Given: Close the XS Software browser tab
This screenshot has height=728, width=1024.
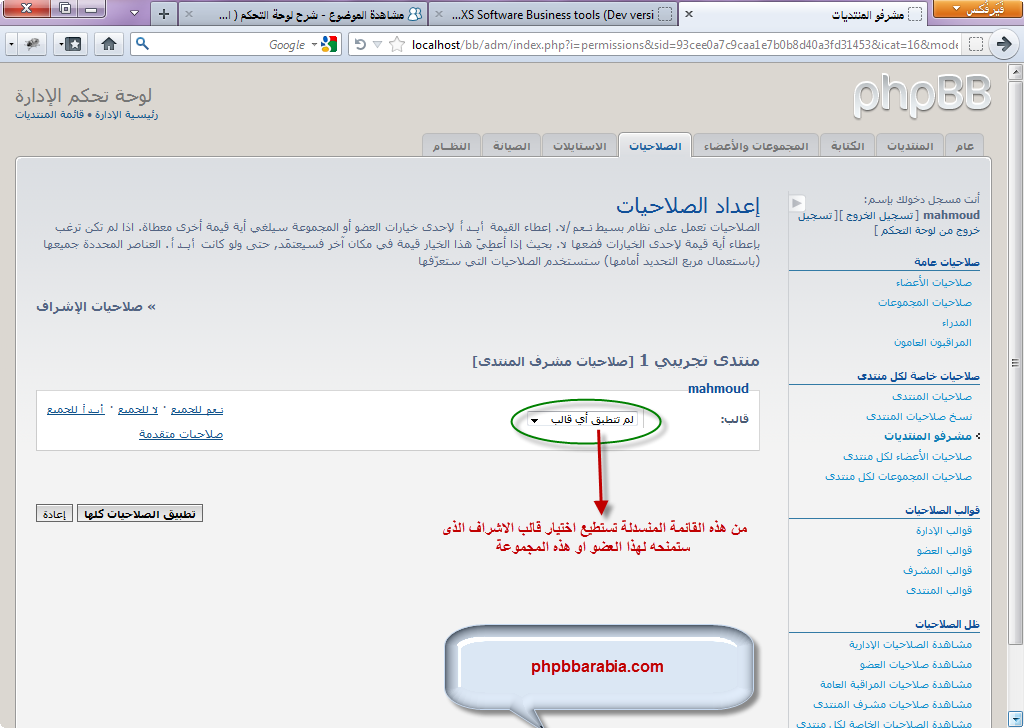Looking at the screenshot, I should click(x=439, y=14).
